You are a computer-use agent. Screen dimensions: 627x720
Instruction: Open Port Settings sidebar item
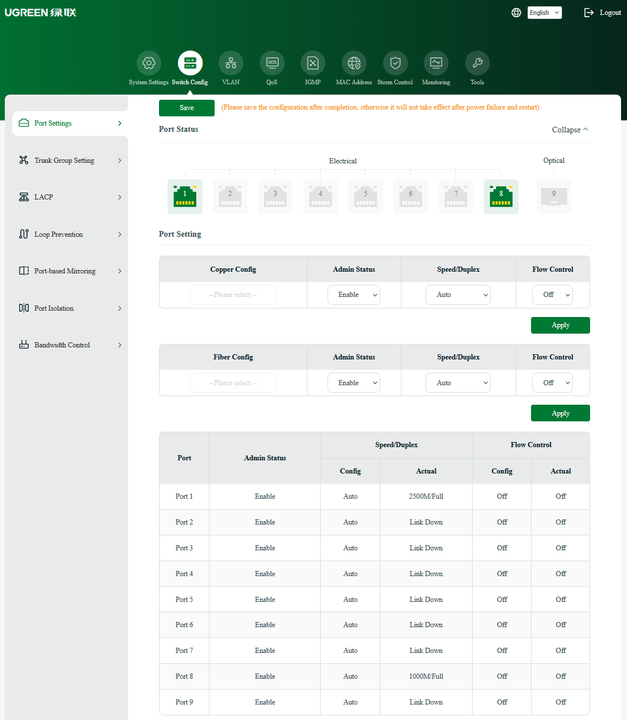click(70, 123)
